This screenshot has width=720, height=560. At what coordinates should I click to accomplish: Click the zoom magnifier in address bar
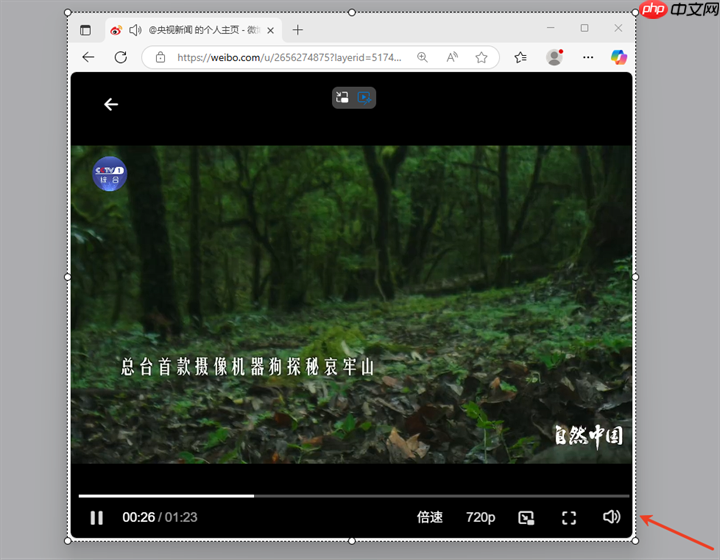(422, 57)
